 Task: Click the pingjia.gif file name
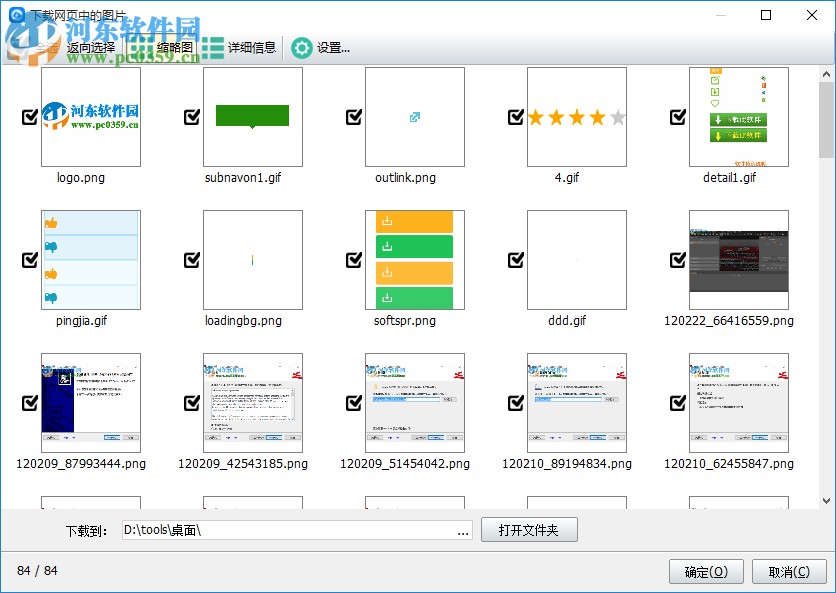click(x=82, y=320)
